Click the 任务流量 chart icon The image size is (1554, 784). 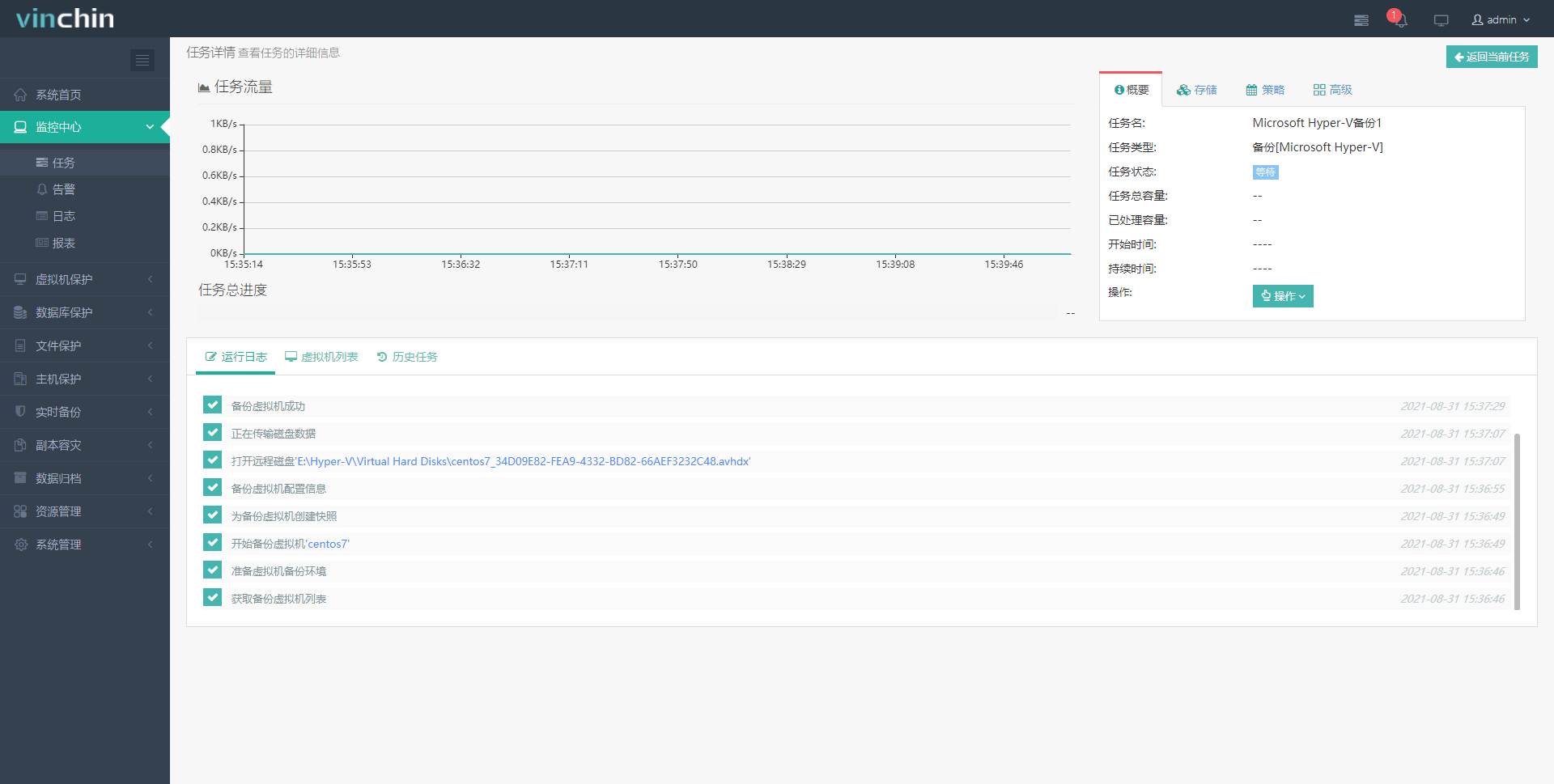(x=204, y=87)
